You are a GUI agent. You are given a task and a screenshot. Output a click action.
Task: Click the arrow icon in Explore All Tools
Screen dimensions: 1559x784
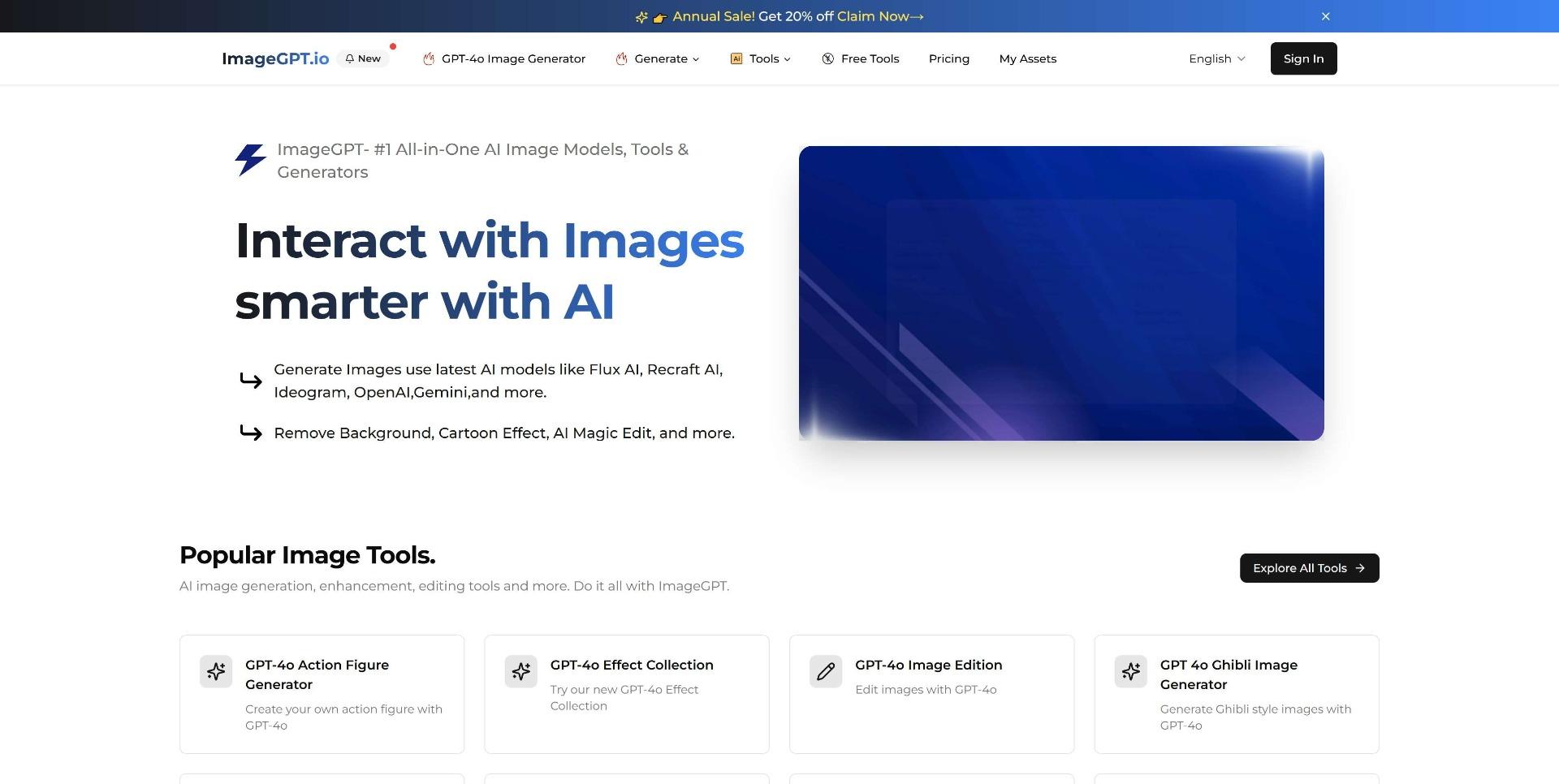(1360, 568)
